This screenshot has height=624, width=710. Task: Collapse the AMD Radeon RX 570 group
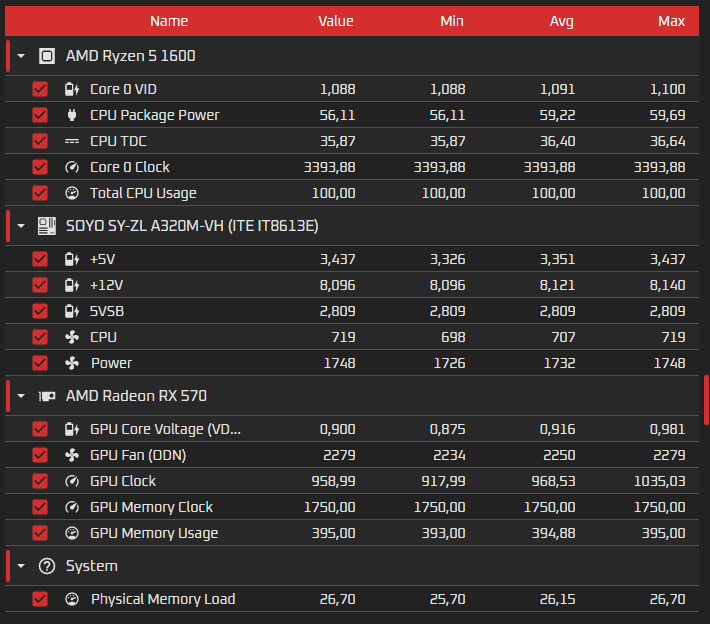[21, 396]
